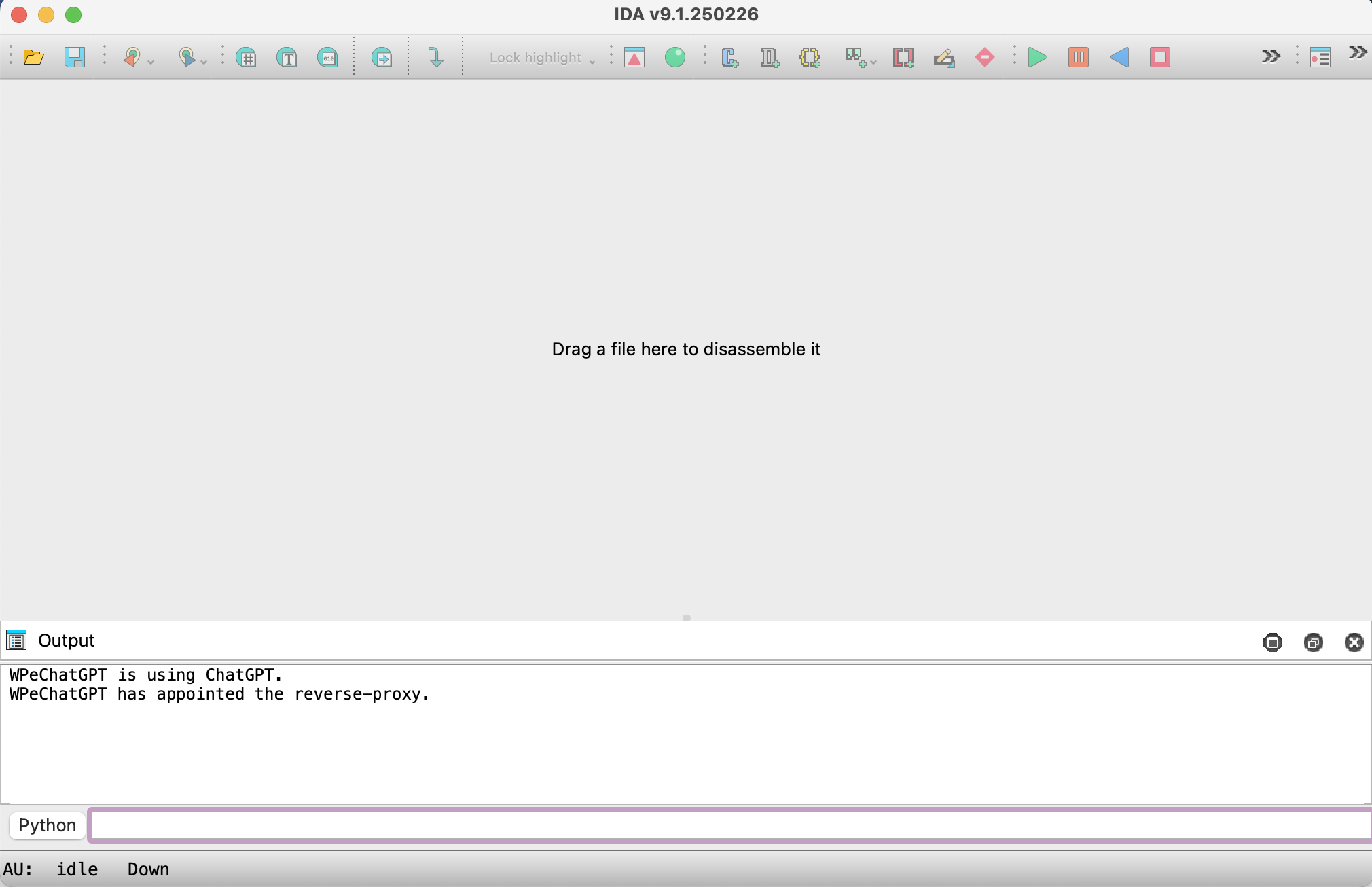
Task: Pause the process with the orange pause button
Action: (x=1078, y=57)
